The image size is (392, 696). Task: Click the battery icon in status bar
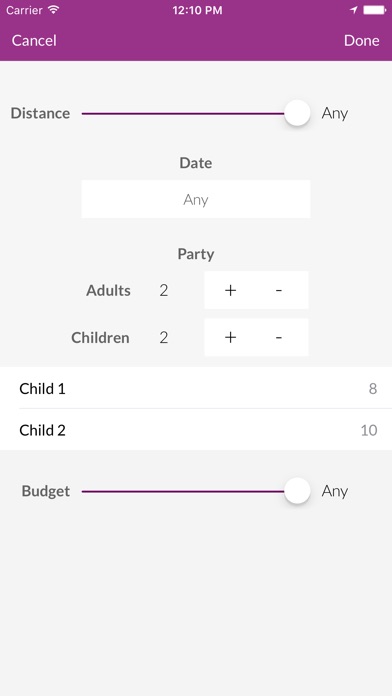(x=375, y=10)
